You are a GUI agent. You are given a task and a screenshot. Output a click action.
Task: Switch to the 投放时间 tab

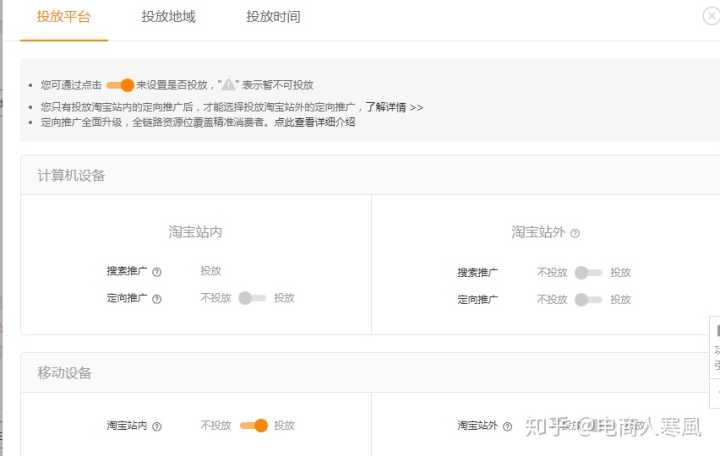tap(273, 17)
